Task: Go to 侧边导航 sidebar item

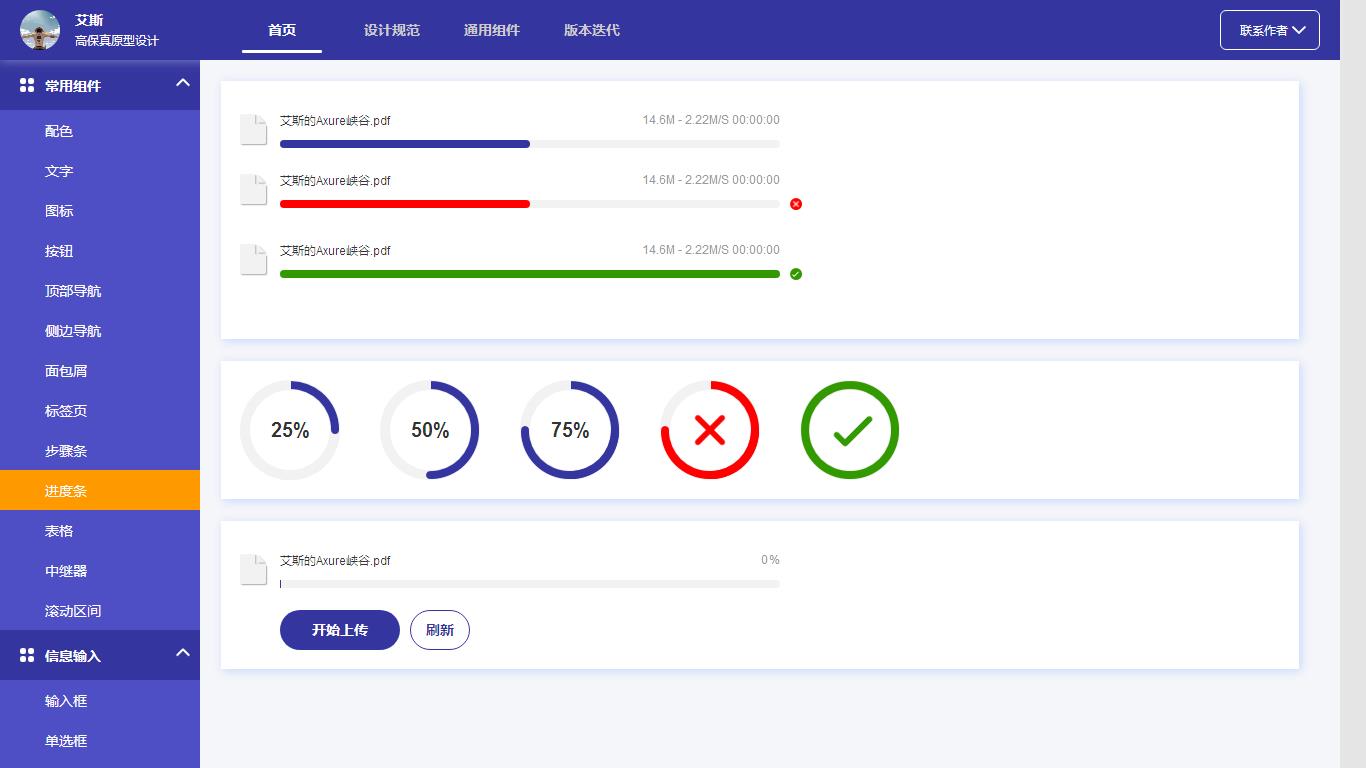Action: [100, 331]
